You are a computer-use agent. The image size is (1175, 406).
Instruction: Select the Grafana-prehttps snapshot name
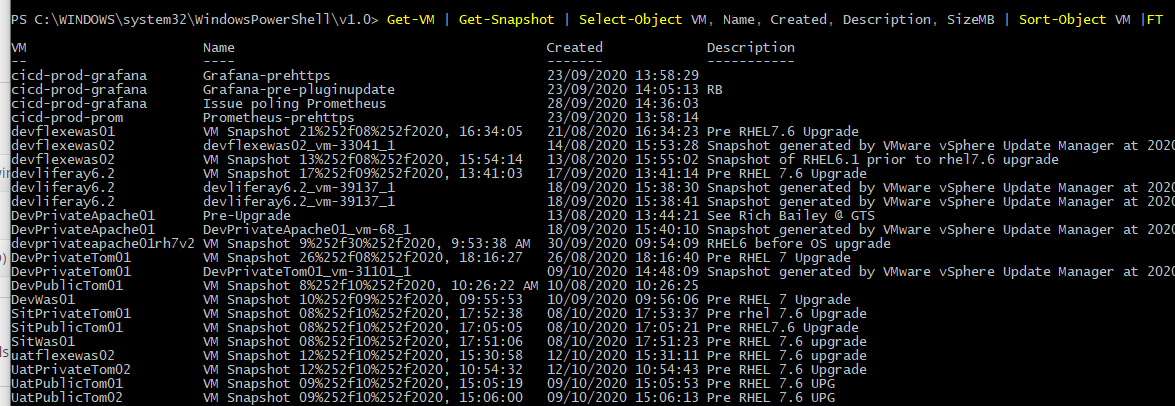[x=267, y=76]
